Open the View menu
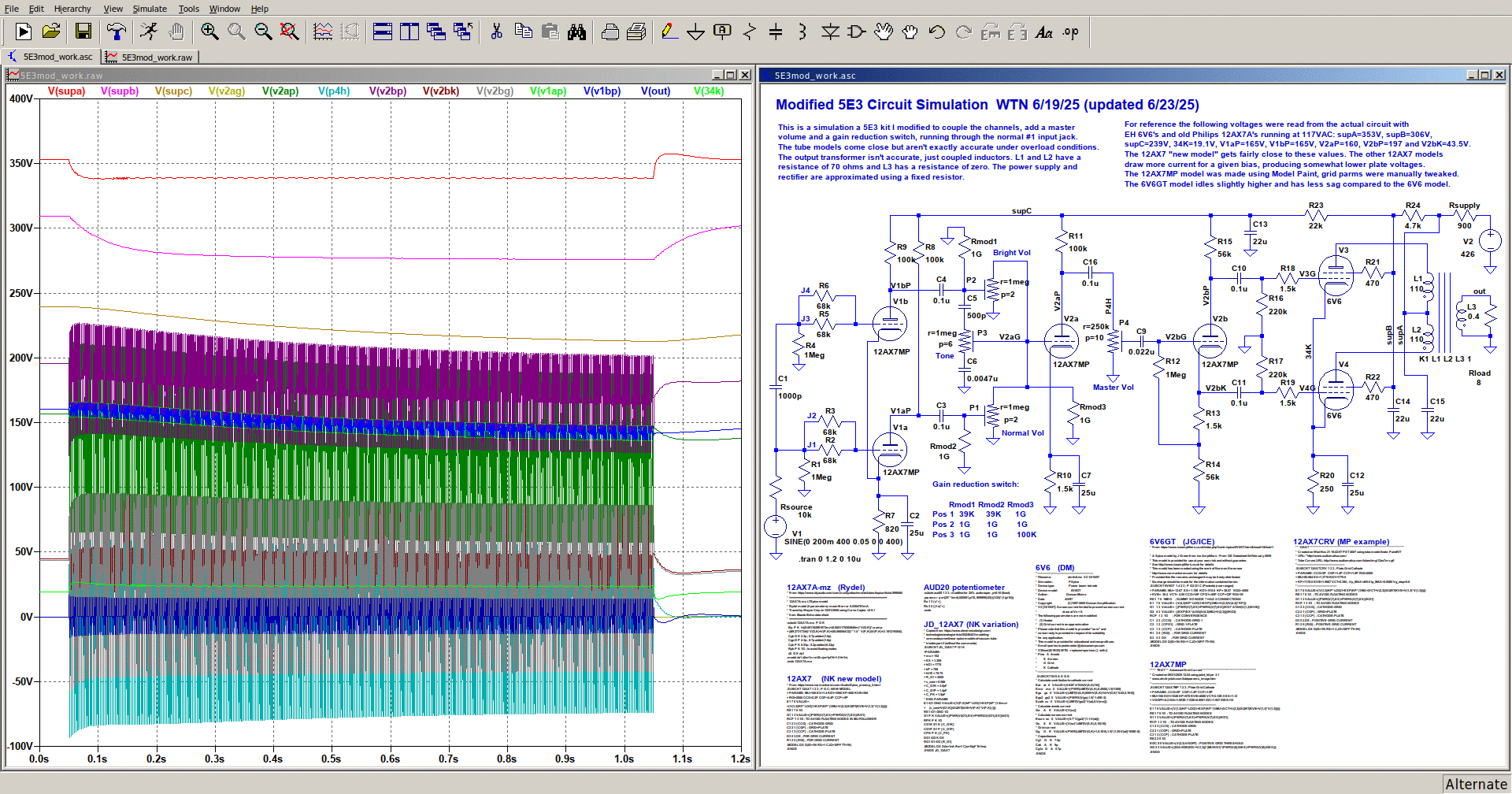Viewport: 1512px width, 794px height. (113, 9)
